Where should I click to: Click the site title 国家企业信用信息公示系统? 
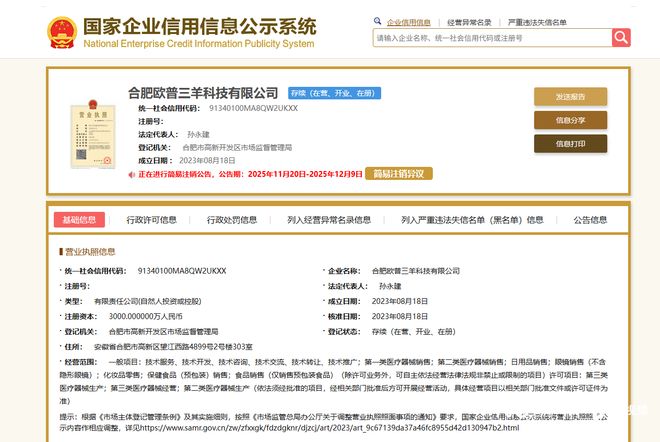[200, 26]
